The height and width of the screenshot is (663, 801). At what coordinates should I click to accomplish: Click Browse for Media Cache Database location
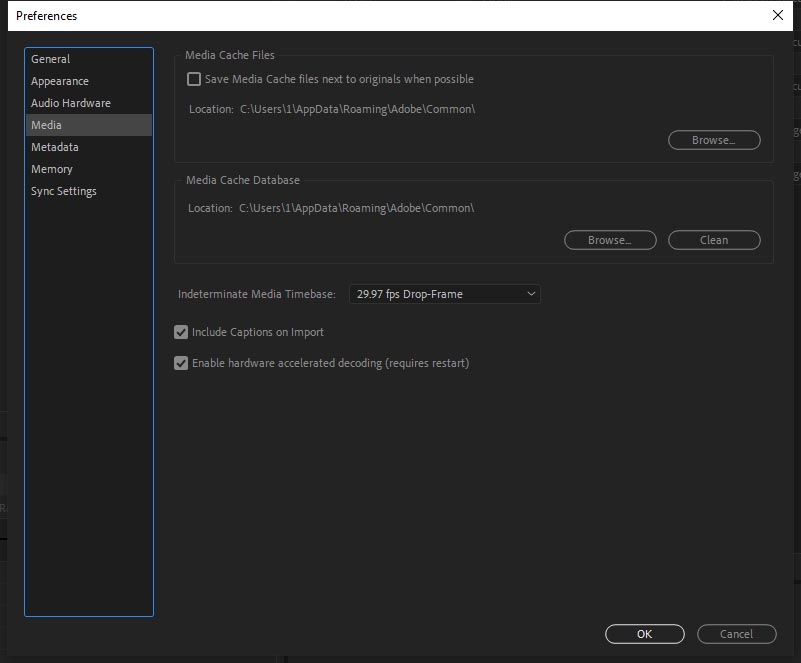(610, 240)
